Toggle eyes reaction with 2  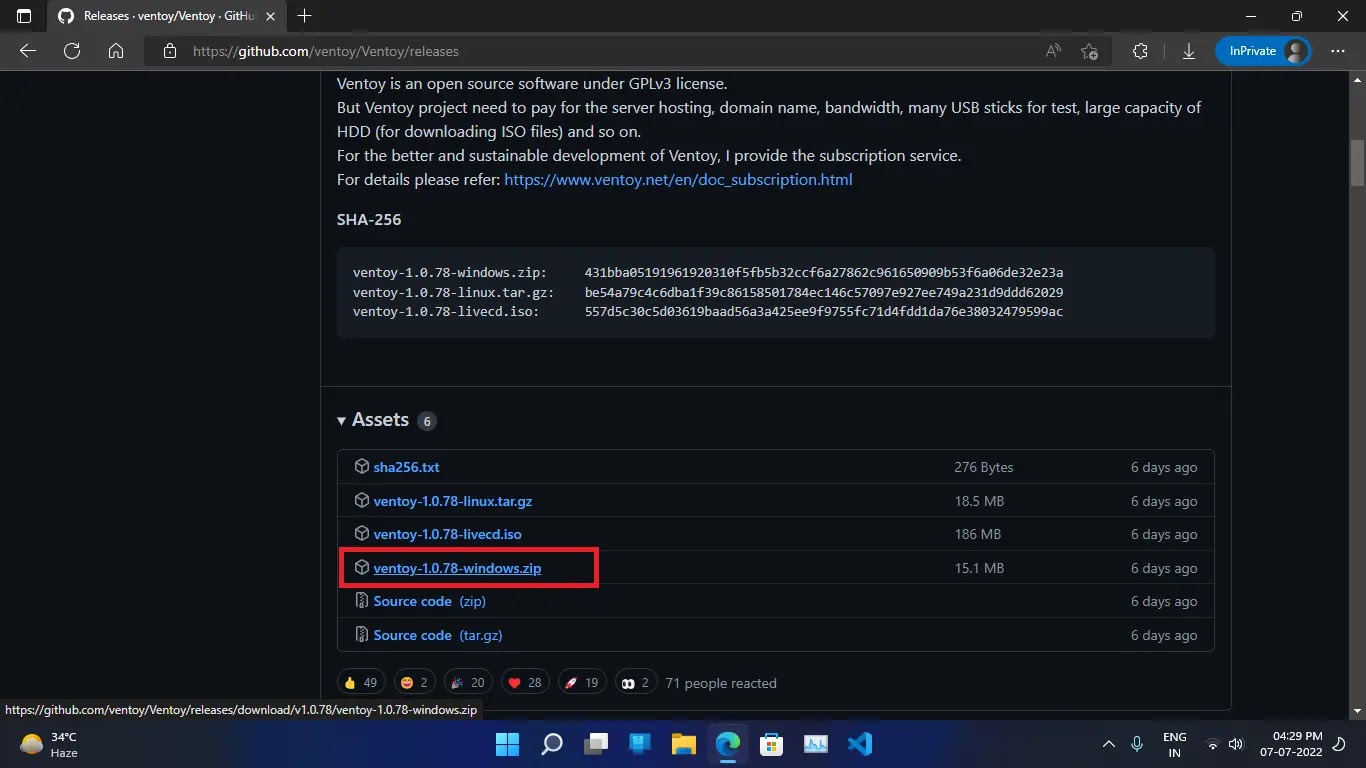click(x=636, y=683)
